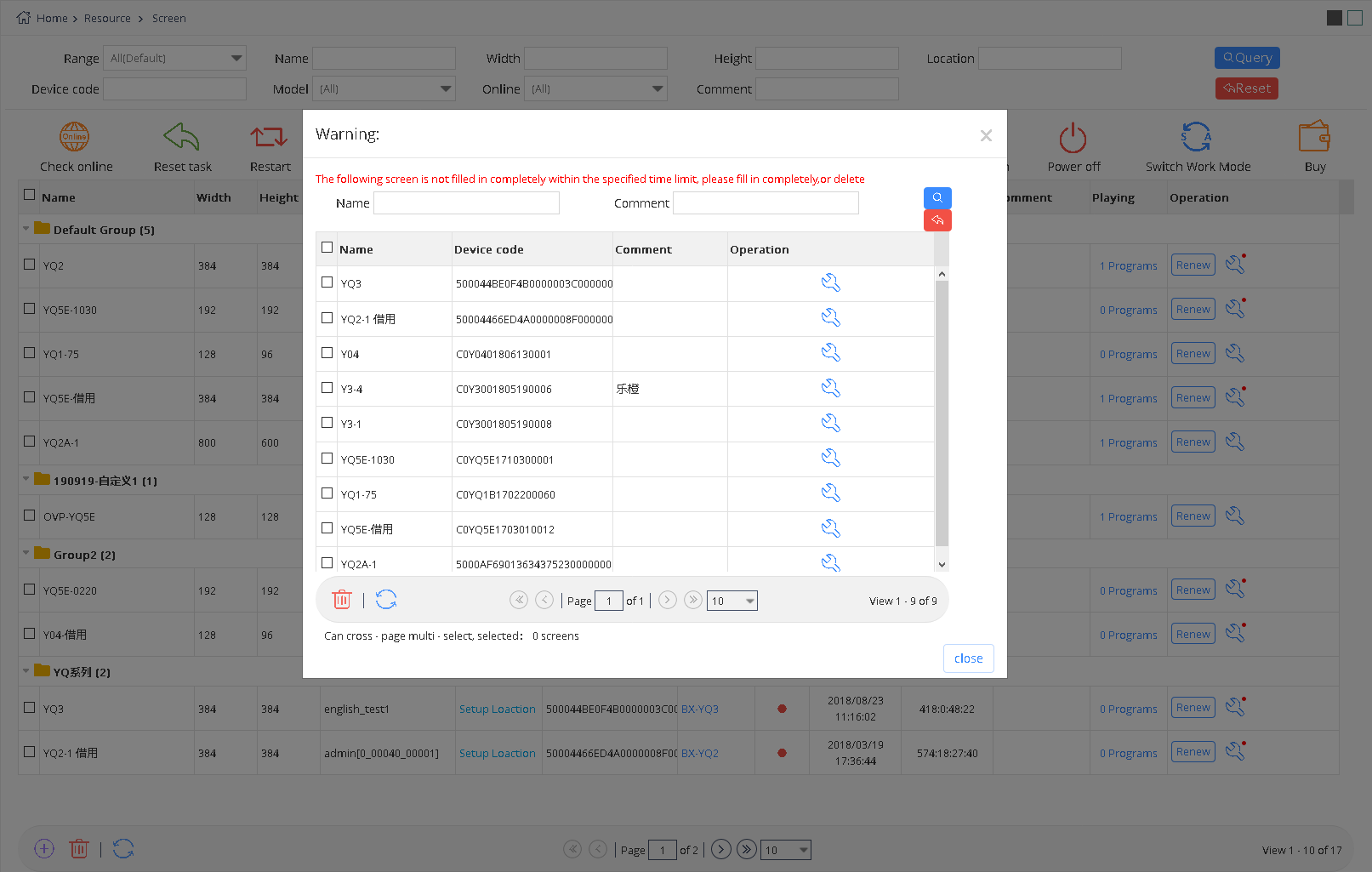Click the Page number field in dialog
This screenshot has width=1372, height=872.
point(609,601)
